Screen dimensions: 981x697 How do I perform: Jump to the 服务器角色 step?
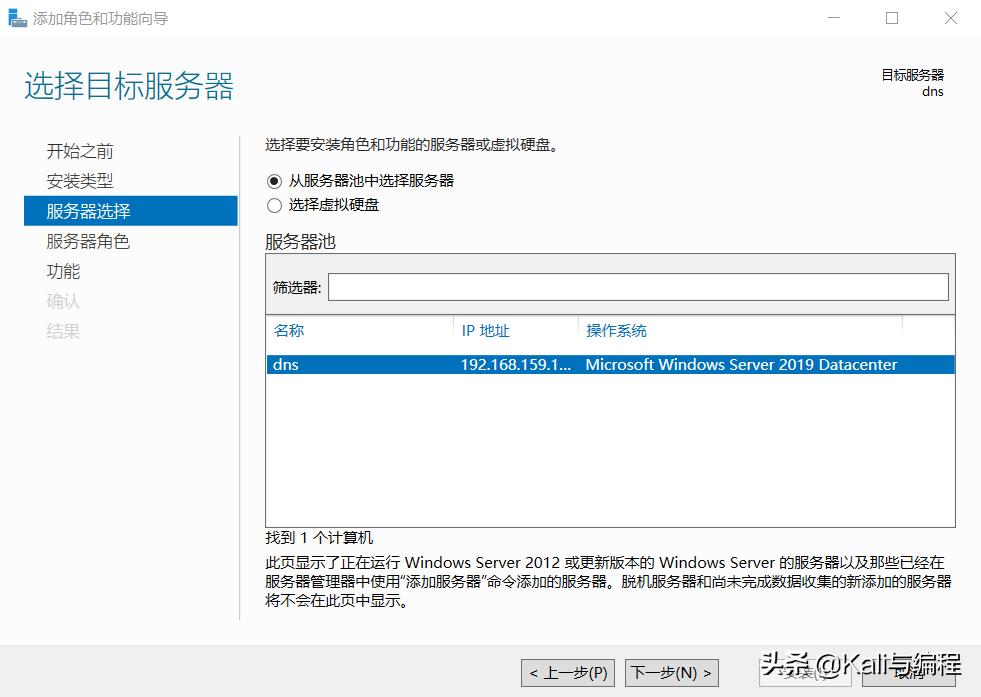(90, 241)
